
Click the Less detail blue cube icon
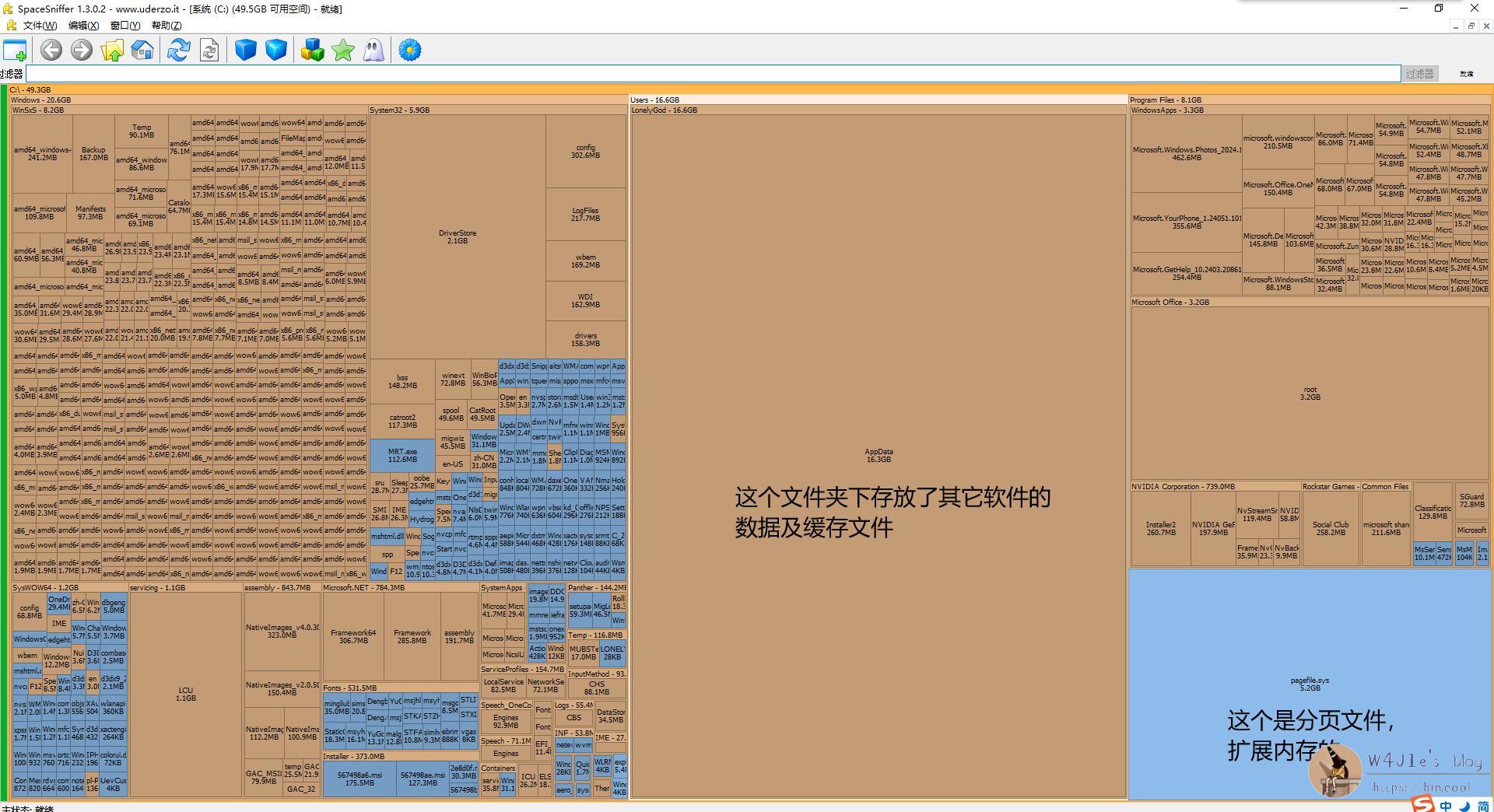(246, 51)
